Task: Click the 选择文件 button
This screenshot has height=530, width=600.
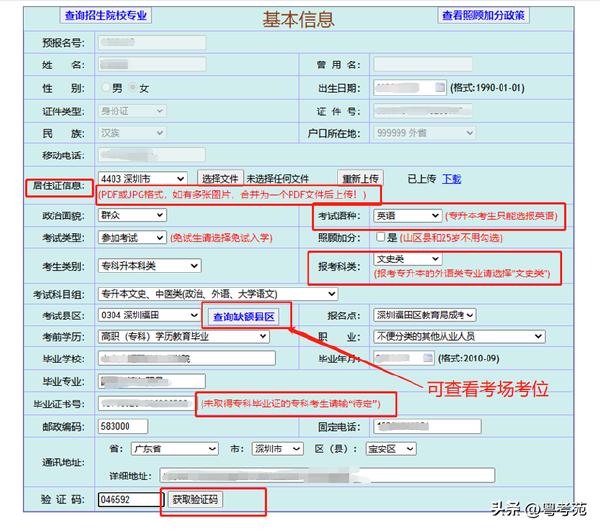Action: click(220, 178)
